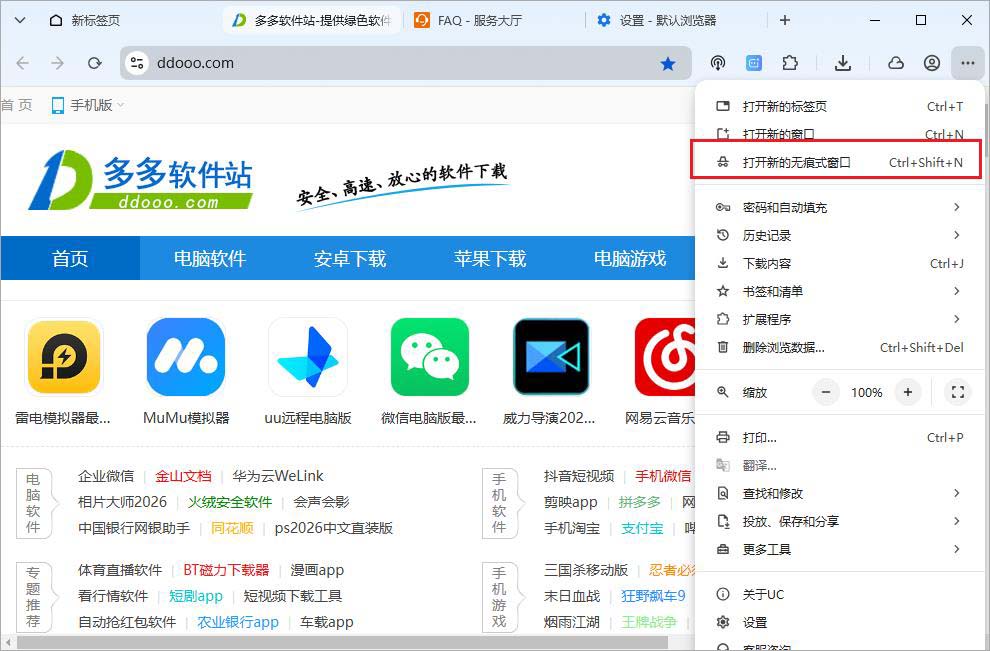Open the uu远程电脑版 app icon
The width and height of the screenshot is (990, 651).
[x=308, y=357]
